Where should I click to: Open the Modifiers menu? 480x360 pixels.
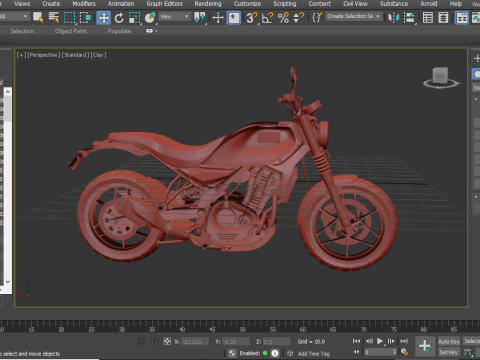tap(84, 4)
